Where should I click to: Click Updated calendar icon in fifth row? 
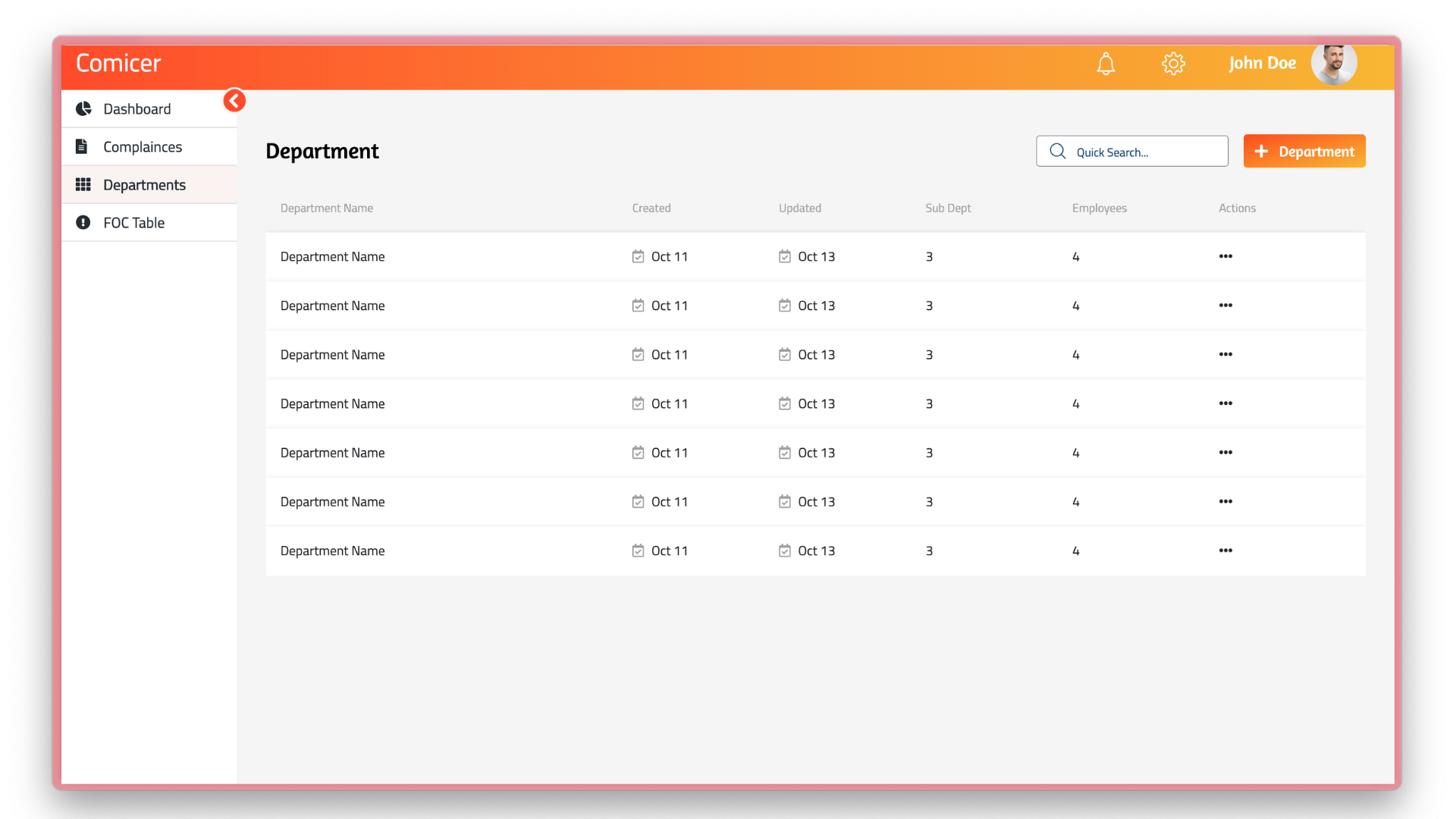tap(785, 453)
